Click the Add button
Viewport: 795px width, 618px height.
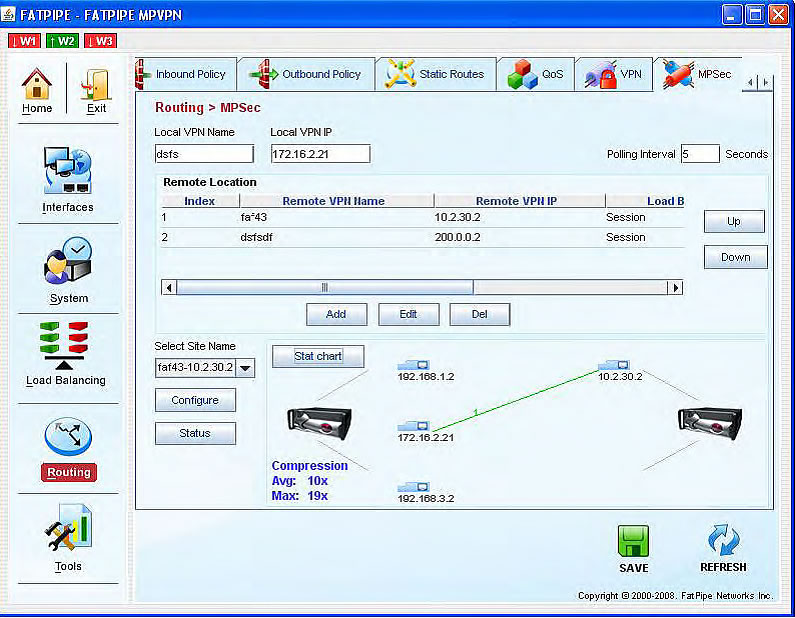[x=336, y=314]
